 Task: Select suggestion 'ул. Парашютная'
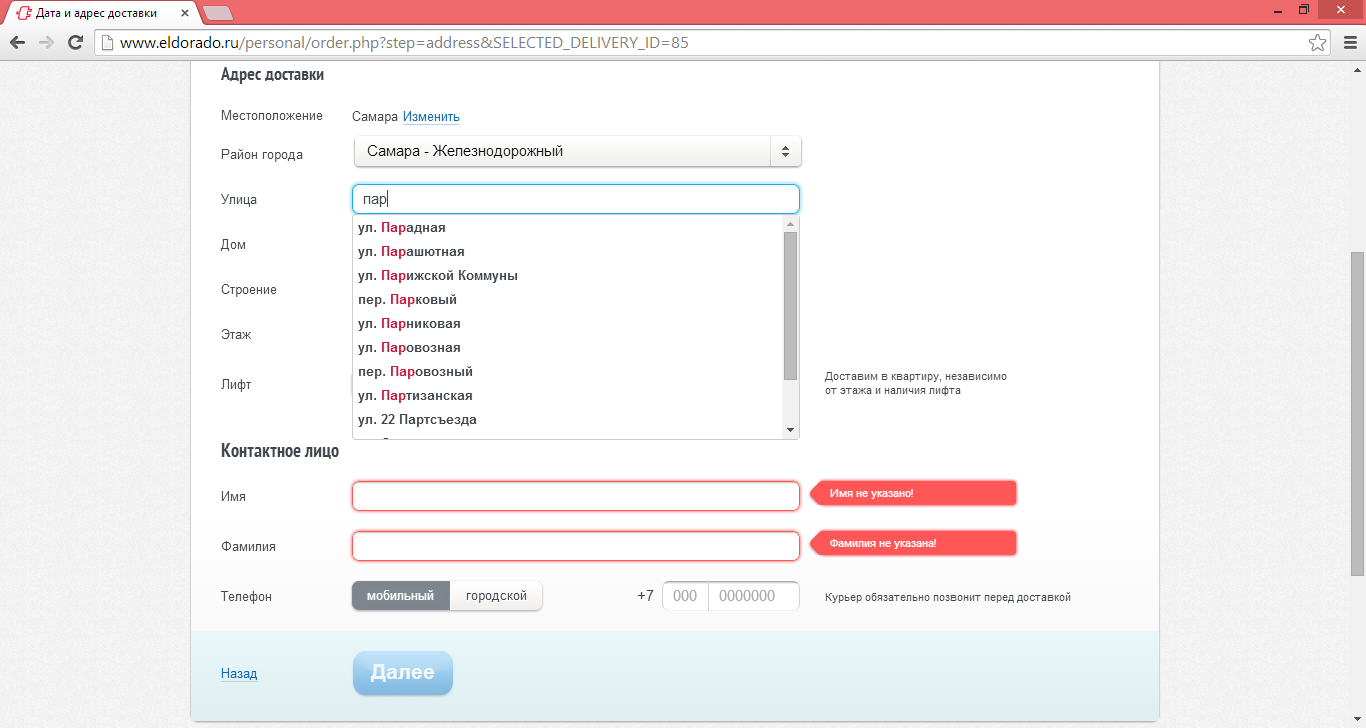coord(567,252)
